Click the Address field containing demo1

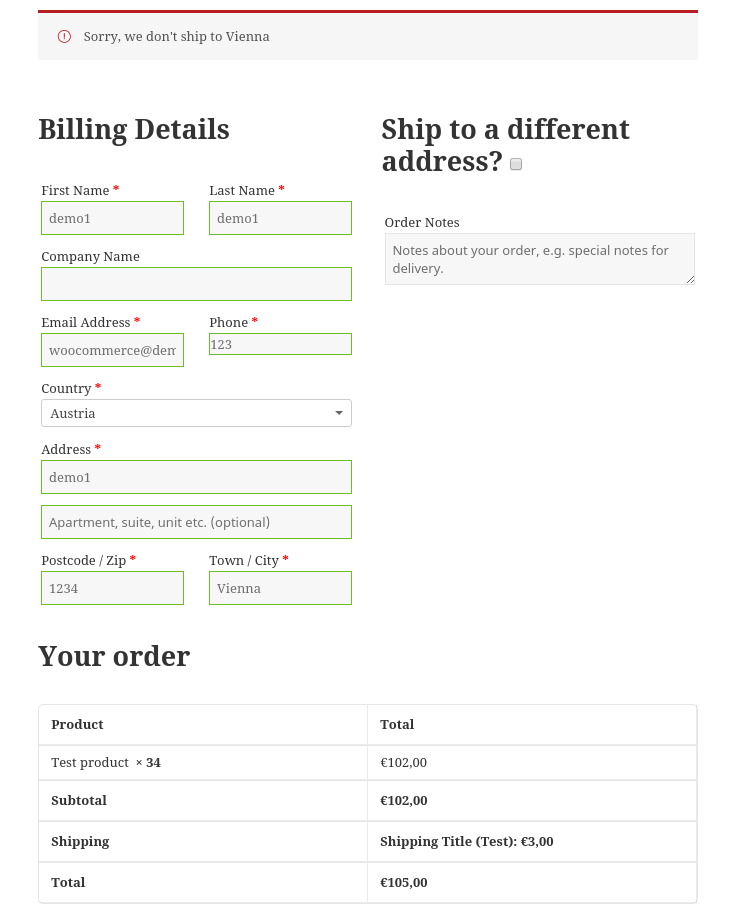click(x=196, y=477)
